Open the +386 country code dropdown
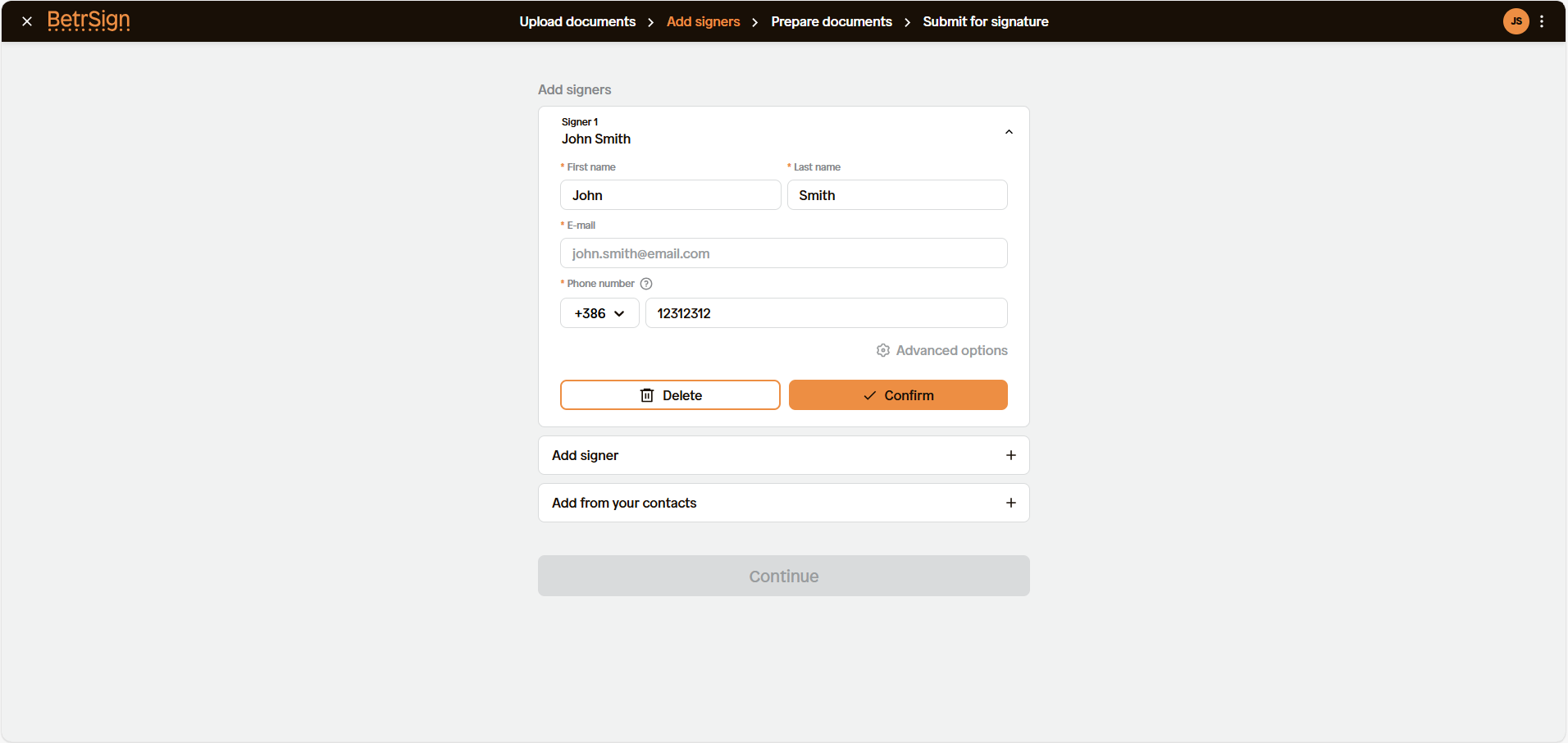Screen dimensions: 1568x743 tap(599, 313)
